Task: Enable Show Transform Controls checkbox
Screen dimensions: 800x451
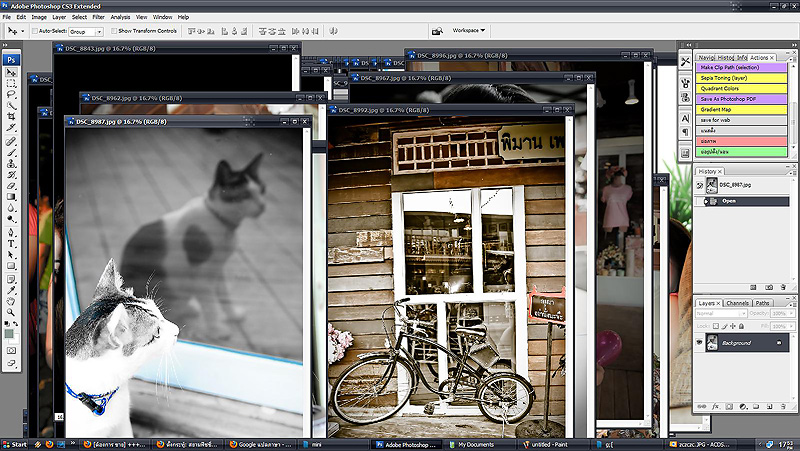Action: [x=114, y=31]
